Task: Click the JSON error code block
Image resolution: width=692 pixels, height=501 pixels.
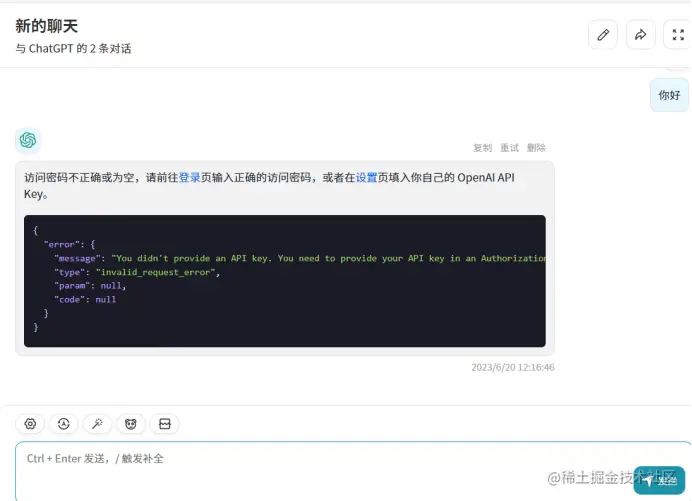Action: point(285,281)
